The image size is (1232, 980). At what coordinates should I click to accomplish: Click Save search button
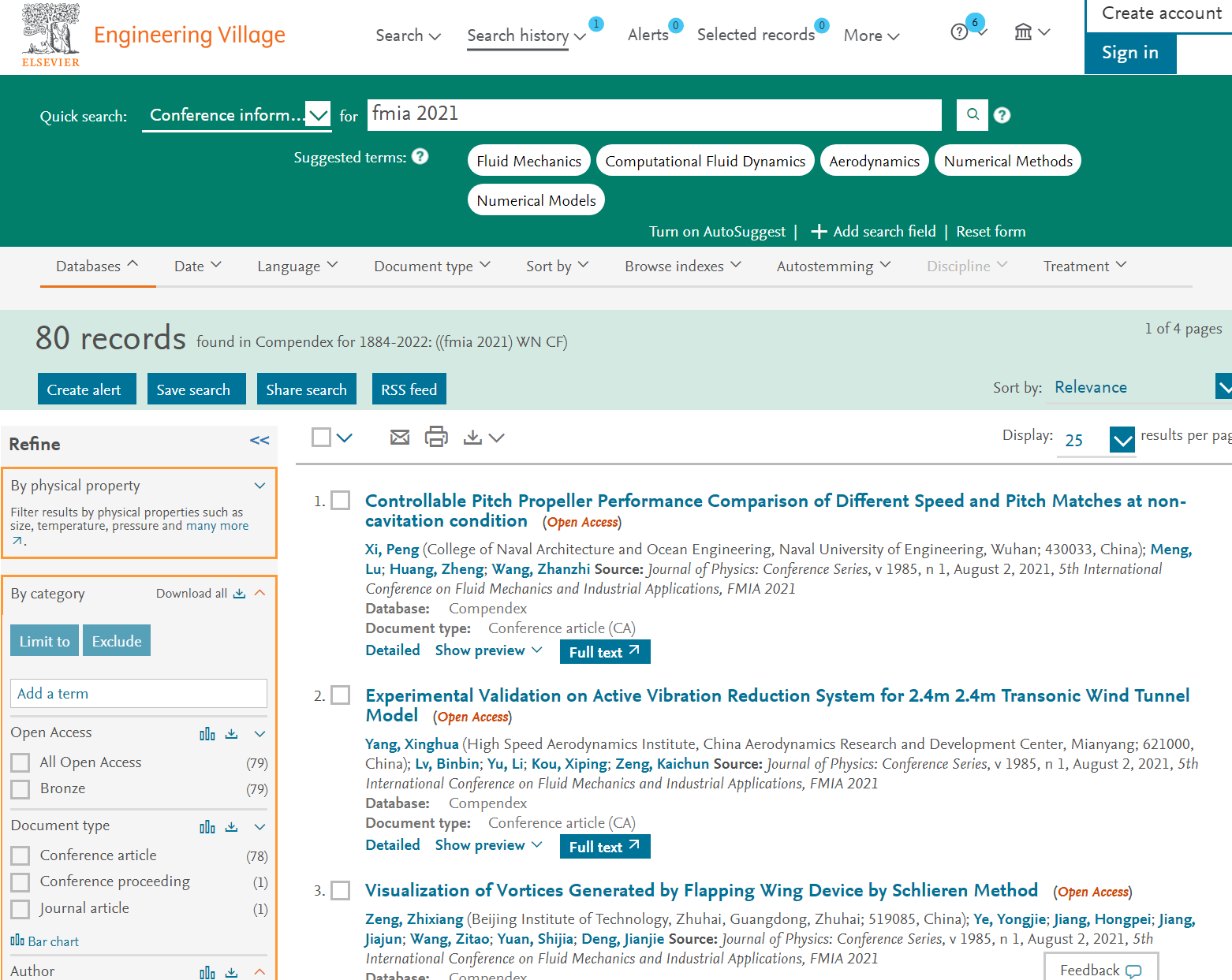point(196,389)
